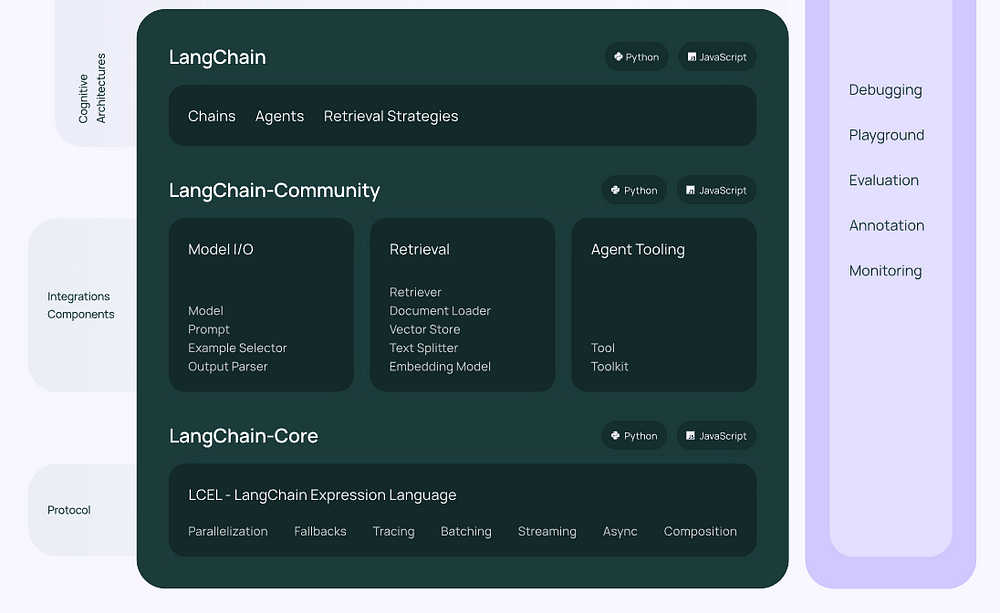Click the Python icon beside LangChain-Core
This screenshot has width=1000, height=613.
(616, 436)
